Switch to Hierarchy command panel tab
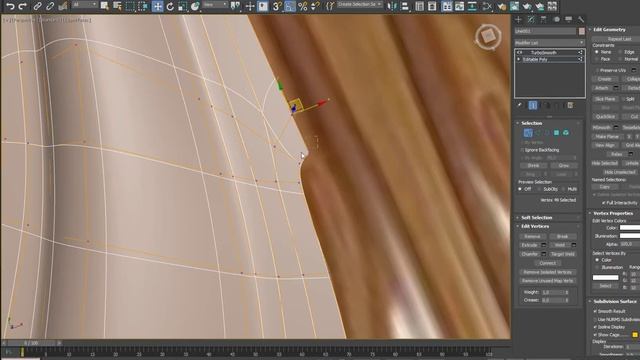Screen dimensions: 640x360 click(543, 19)
